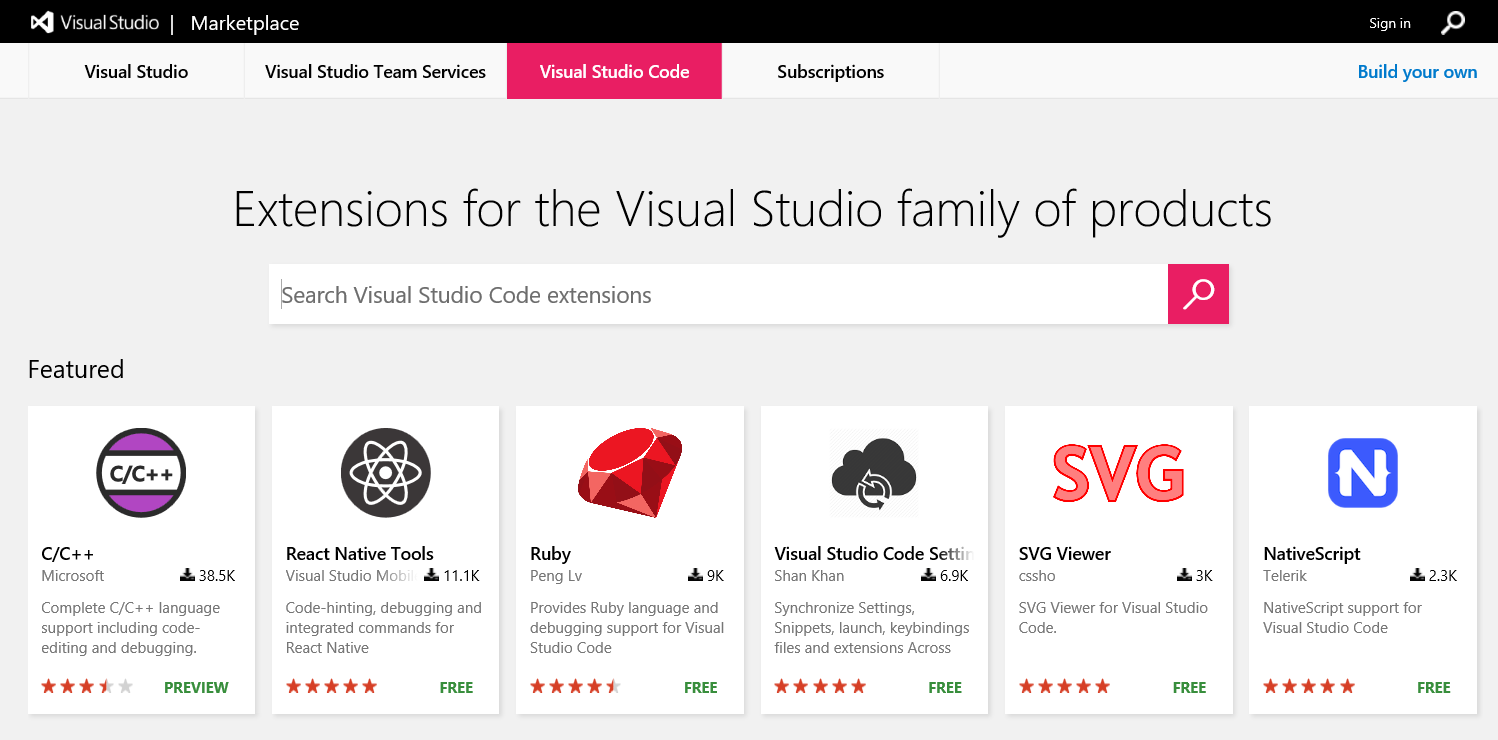Image resolution: width=1498 pixels, height=740 pixels.
Task: Click the C/C++ extension logo icon
Action: coord(141,473)
